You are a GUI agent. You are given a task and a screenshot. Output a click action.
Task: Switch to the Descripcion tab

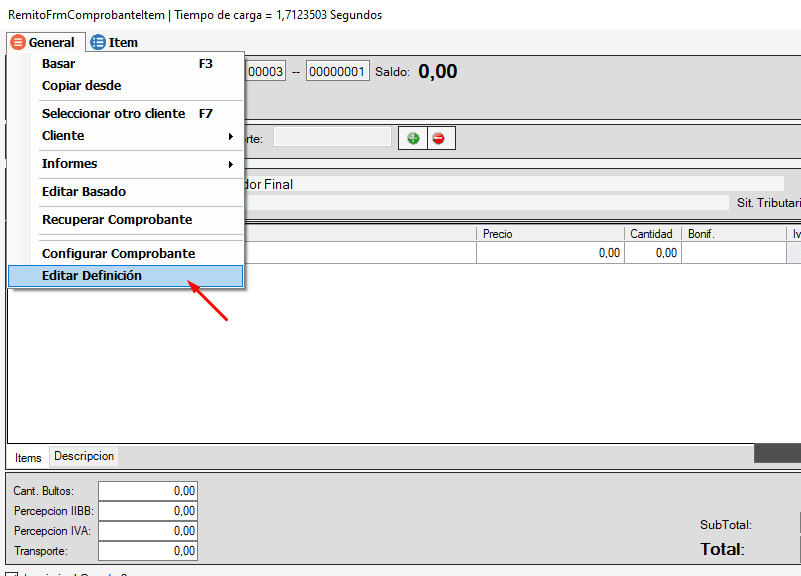click(x=85, y=456)
